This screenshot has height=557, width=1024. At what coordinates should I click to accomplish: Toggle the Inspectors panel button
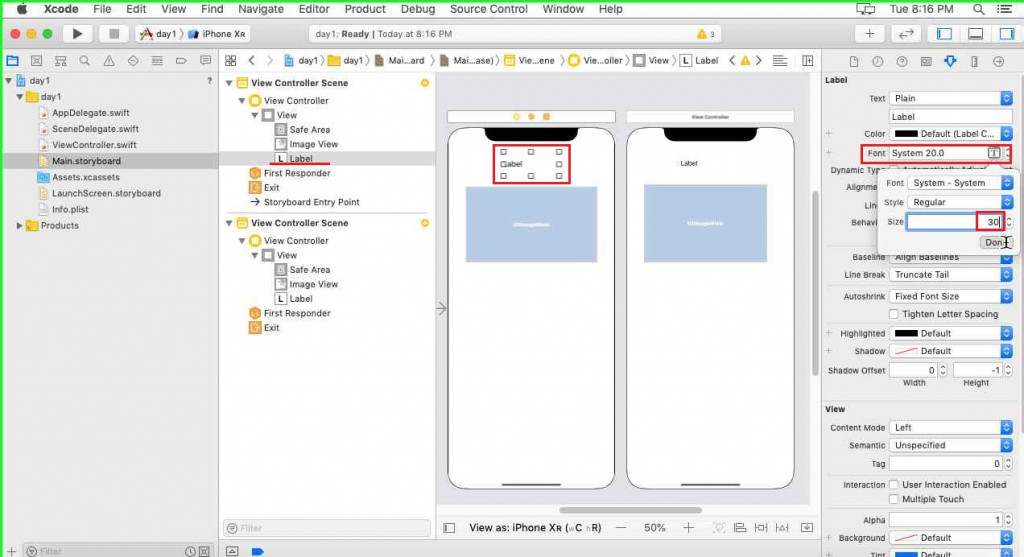tap(1006, 33)
